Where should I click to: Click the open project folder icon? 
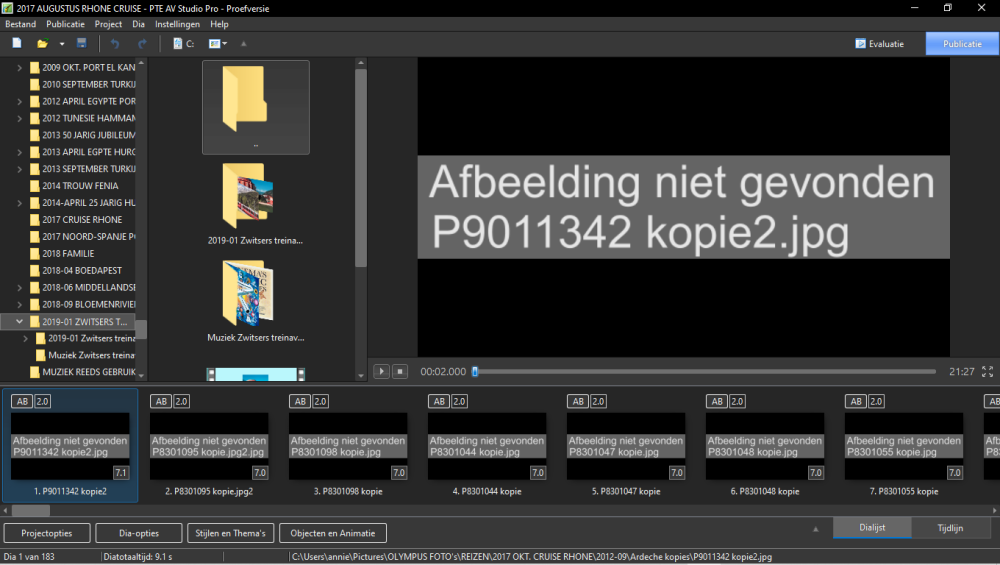[x=42, y=44]
